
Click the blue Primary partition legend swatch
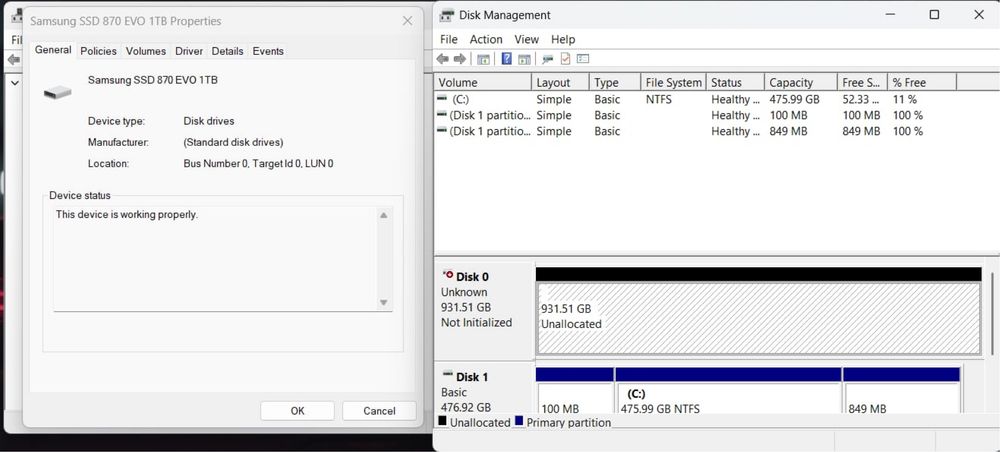tap(518, 421)
